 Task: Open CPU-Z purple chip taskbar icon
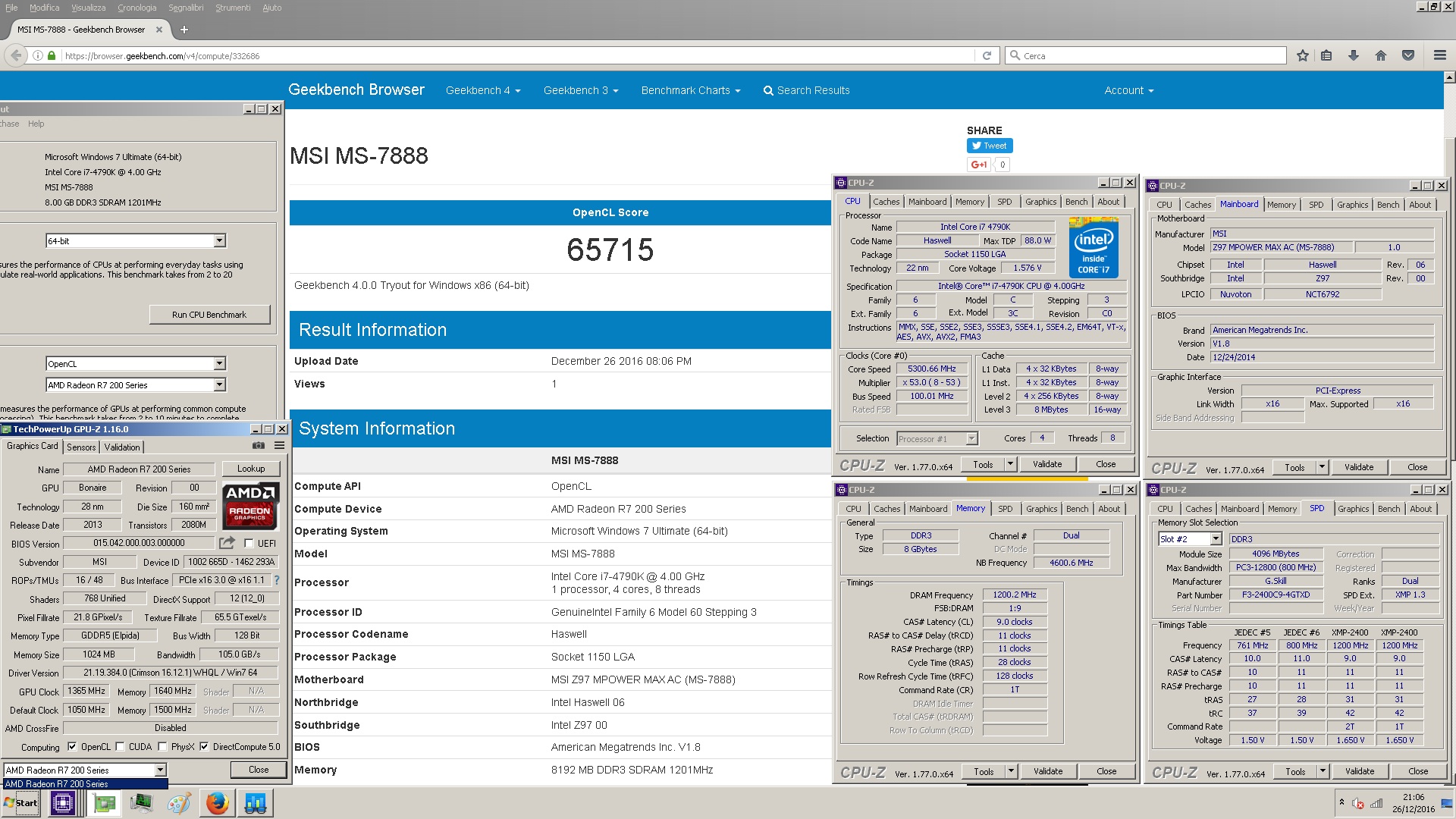click(x=62, y=803)
